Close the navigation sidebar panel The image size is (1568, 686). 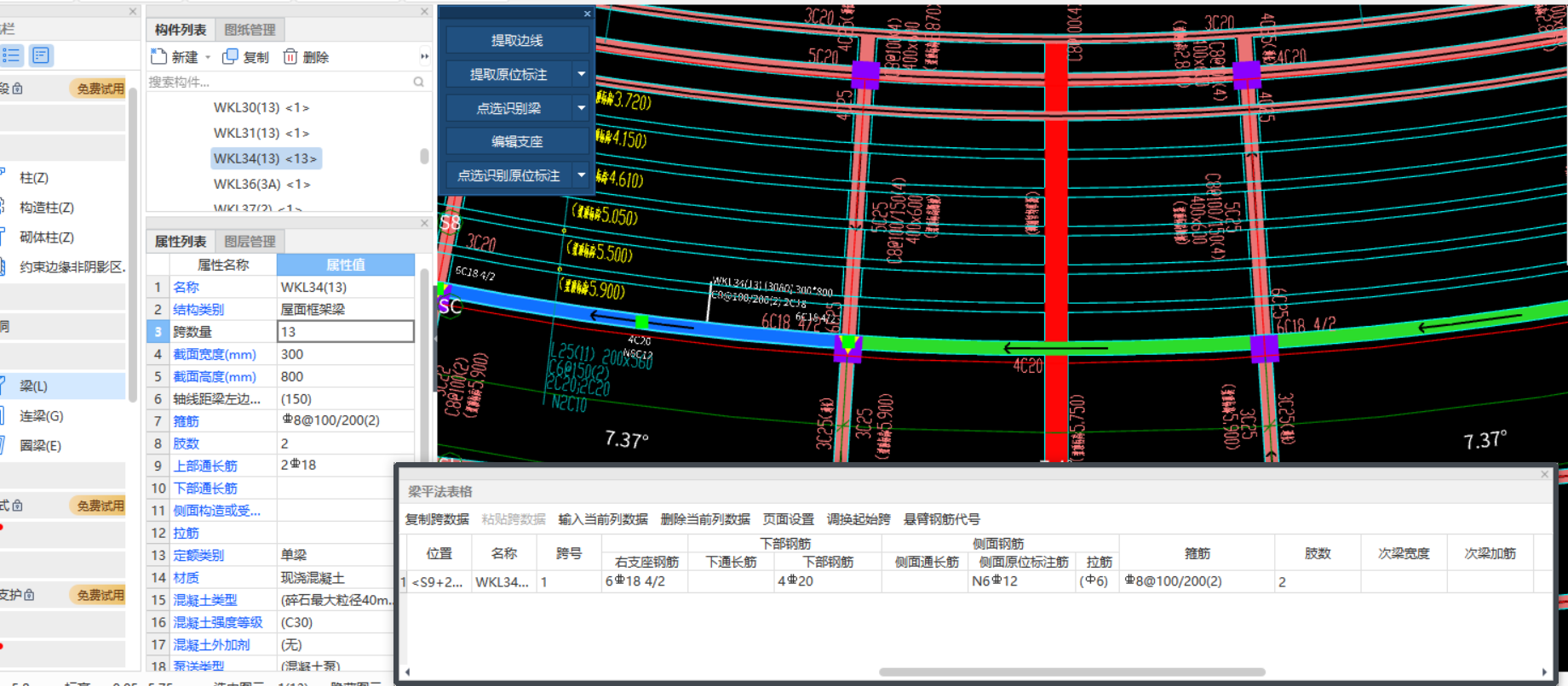(x=133, y=12)
